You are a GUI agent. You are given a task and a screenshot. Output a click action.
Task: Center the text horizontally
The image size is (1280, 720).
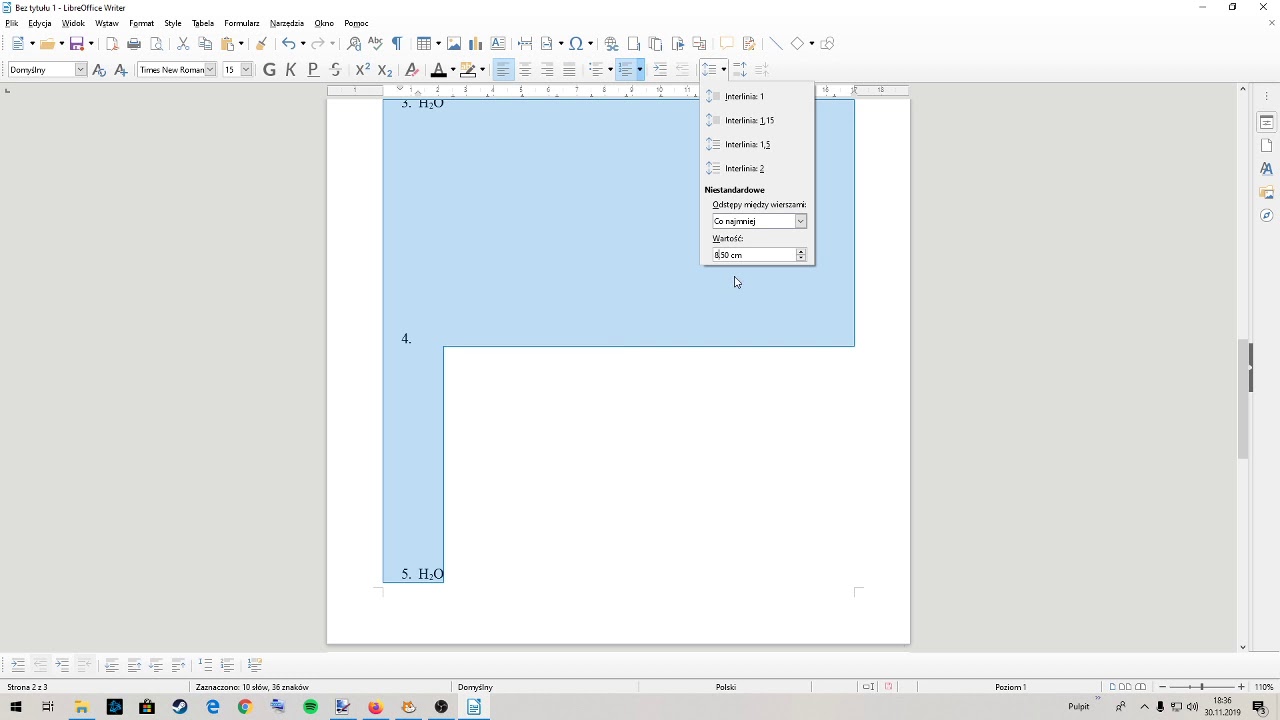(x=525, y=69)
